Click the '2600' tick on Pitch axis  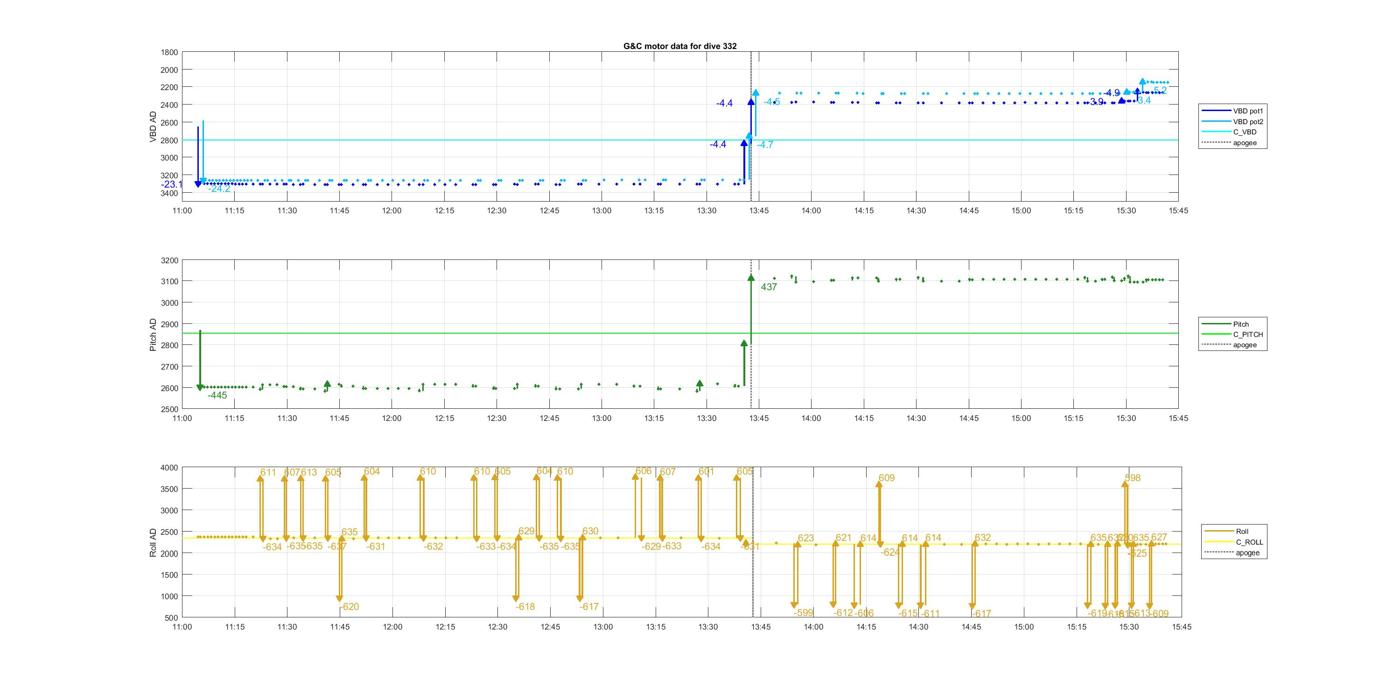(169, 388)
